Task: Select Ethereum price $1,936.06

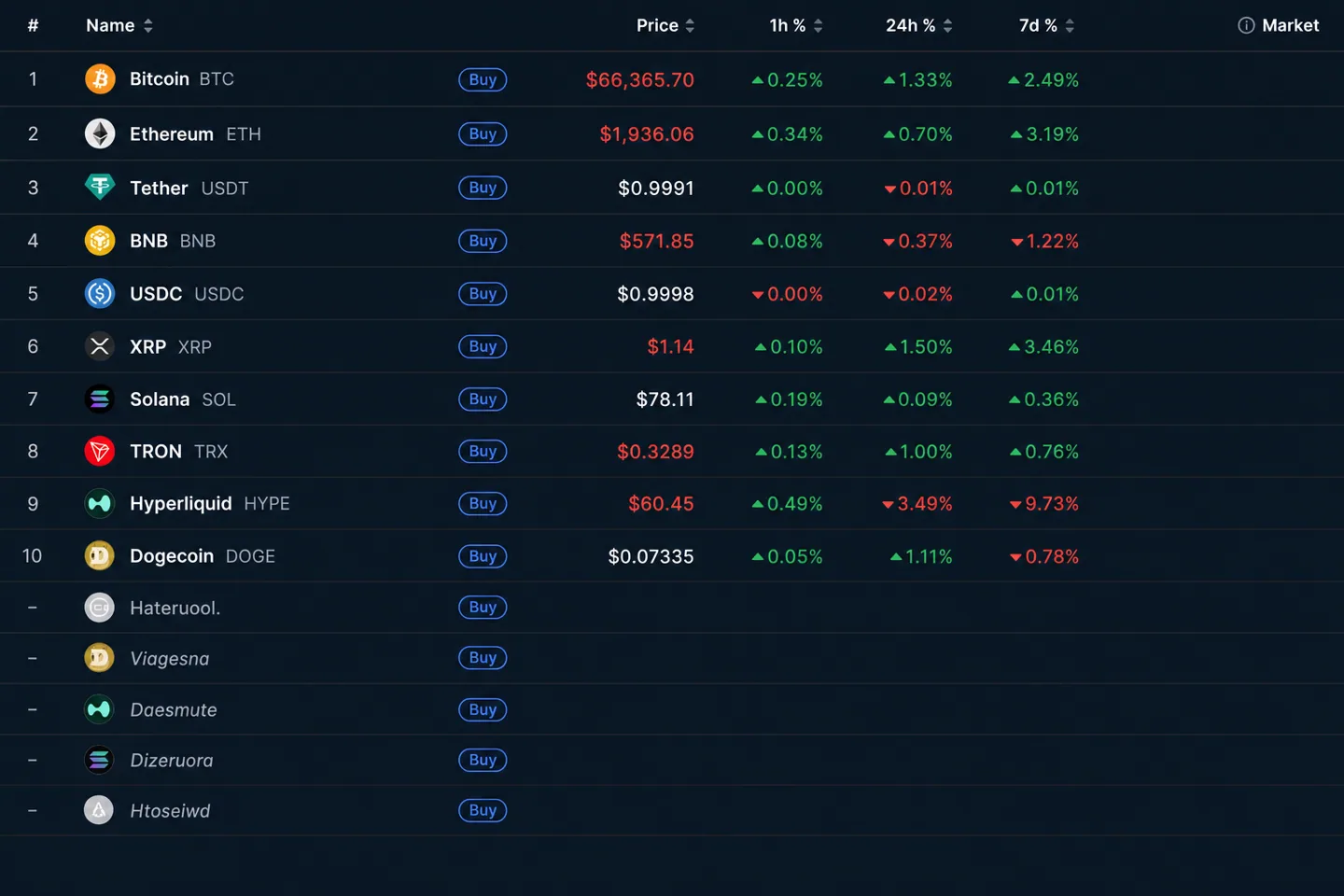Action: click(x=647, y=134)
